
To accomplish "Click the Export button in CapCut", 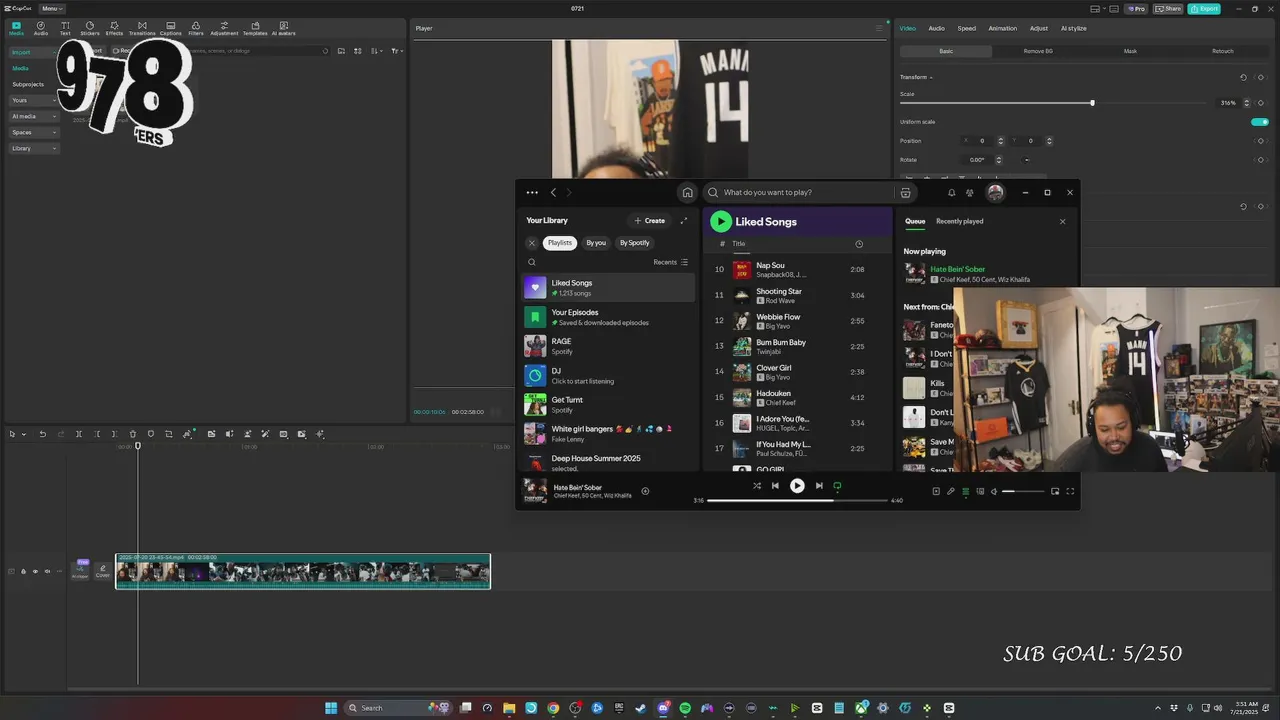I will coord(1204,8).
